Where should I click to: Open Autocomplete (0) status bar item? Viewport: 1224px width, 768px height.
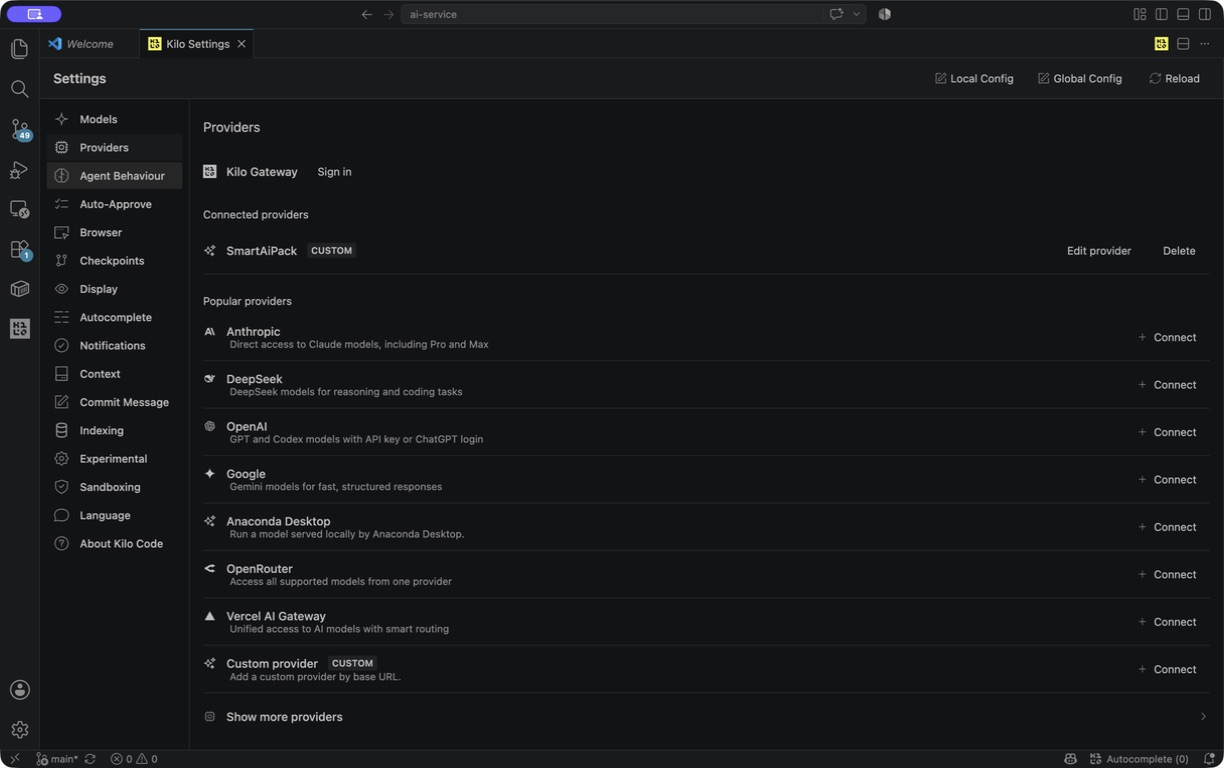pos(1139,759)
